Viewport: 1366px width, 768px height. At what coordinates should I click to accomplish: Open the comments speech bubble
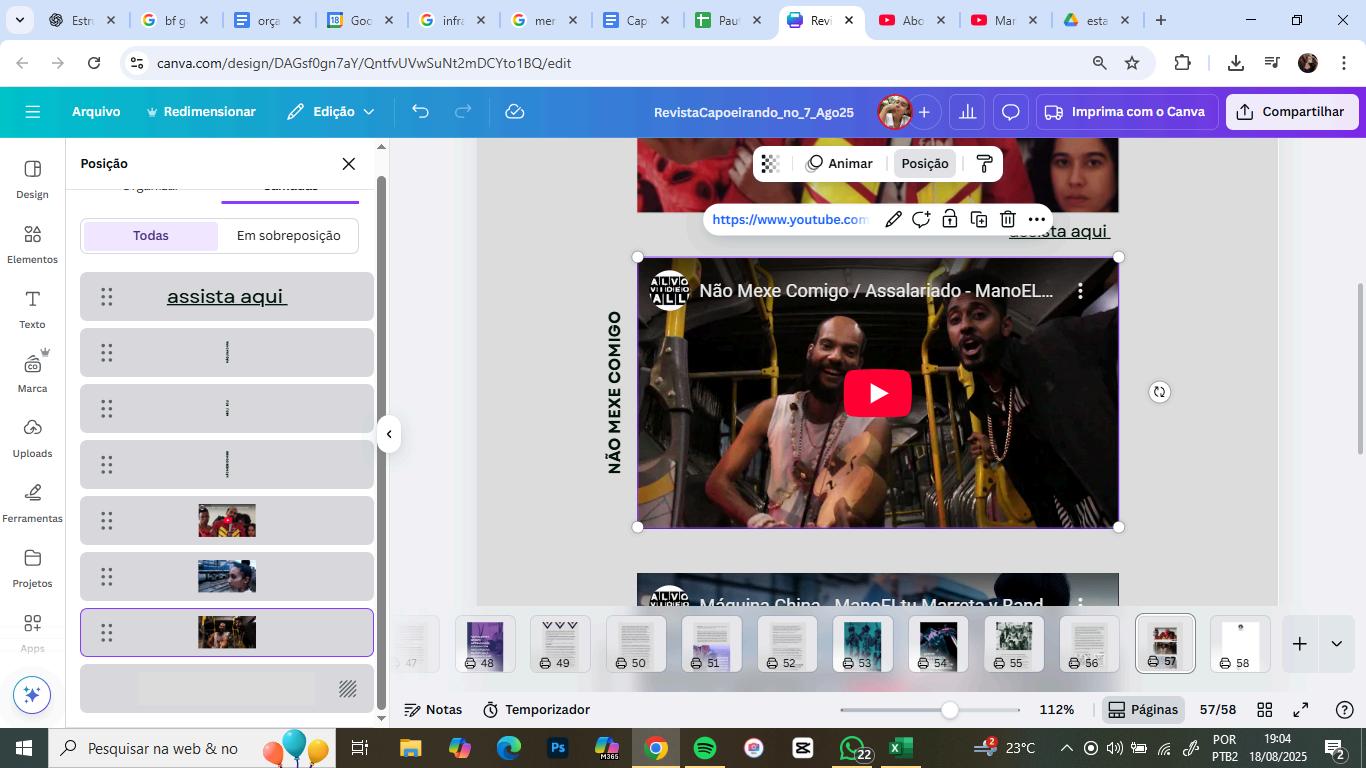click(1011, 112)
